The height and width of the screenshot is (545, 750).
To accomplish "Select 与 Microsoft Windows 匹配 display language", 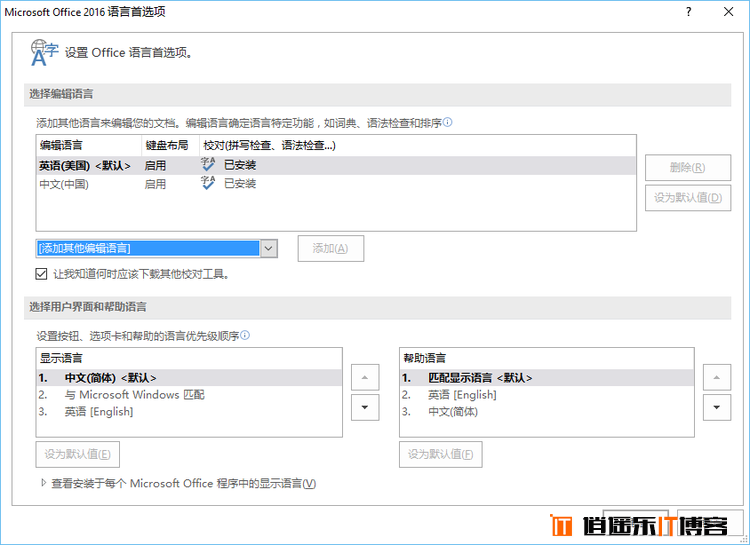I will pyautogui.click(x=189, y=395).
